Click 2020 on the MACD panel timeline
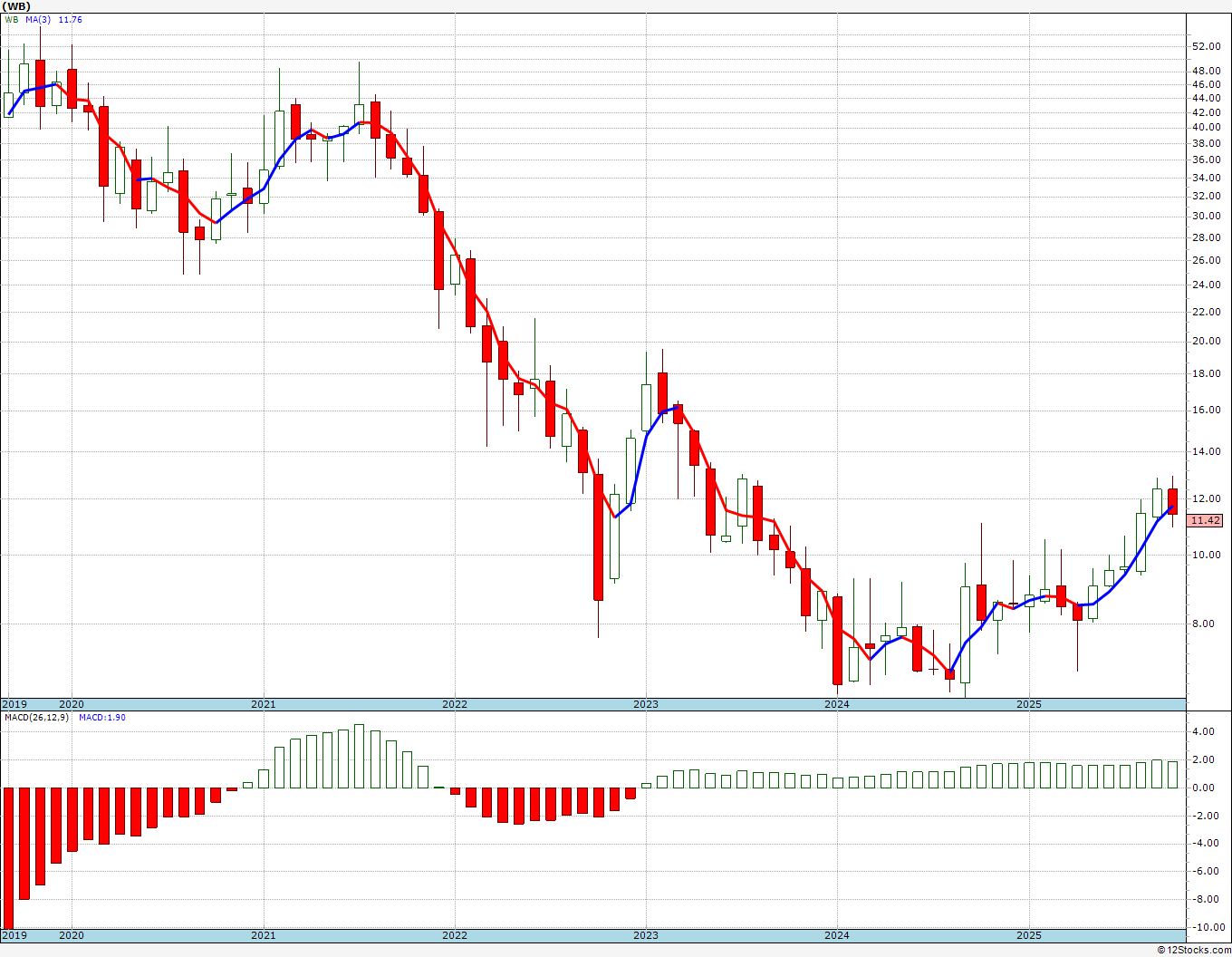 pyautogui.click(x=71, y=934)
